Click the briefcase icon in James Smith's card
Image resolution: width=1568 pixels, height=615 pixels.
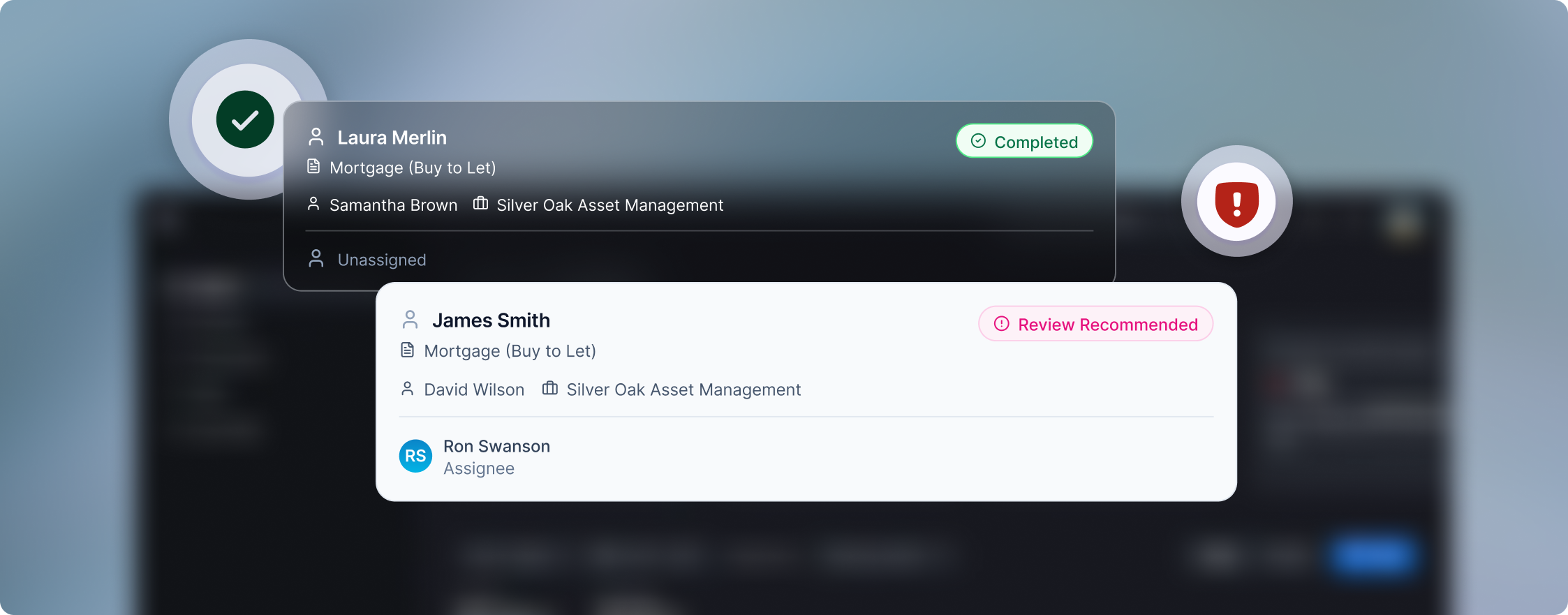pos(550,389)
